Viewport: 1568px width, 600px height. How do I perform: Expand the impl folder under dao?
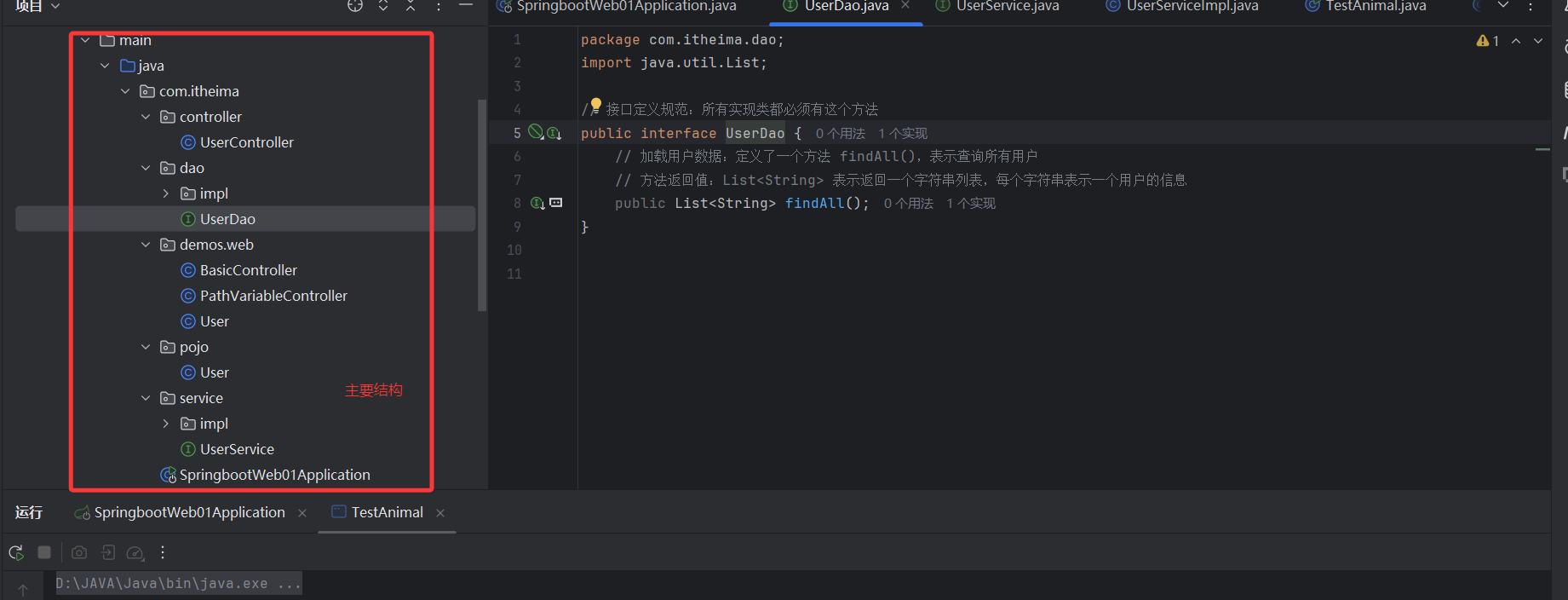point(166,193)
